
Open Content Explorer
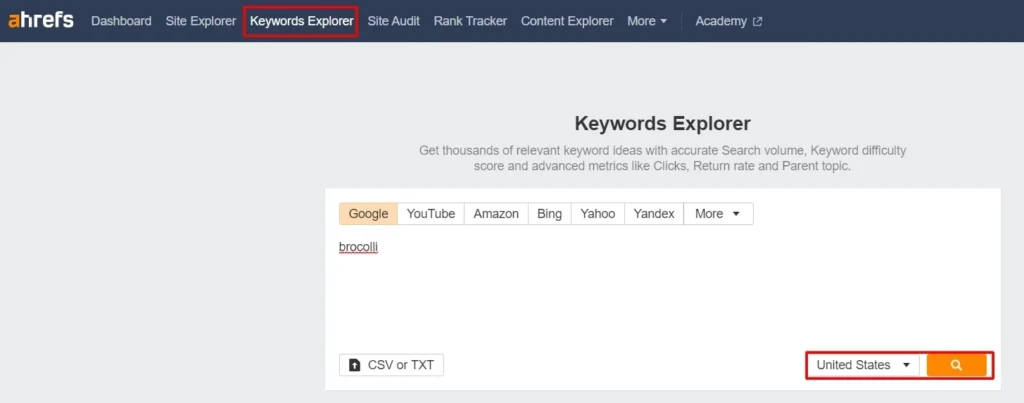click(x=567, y=21)
